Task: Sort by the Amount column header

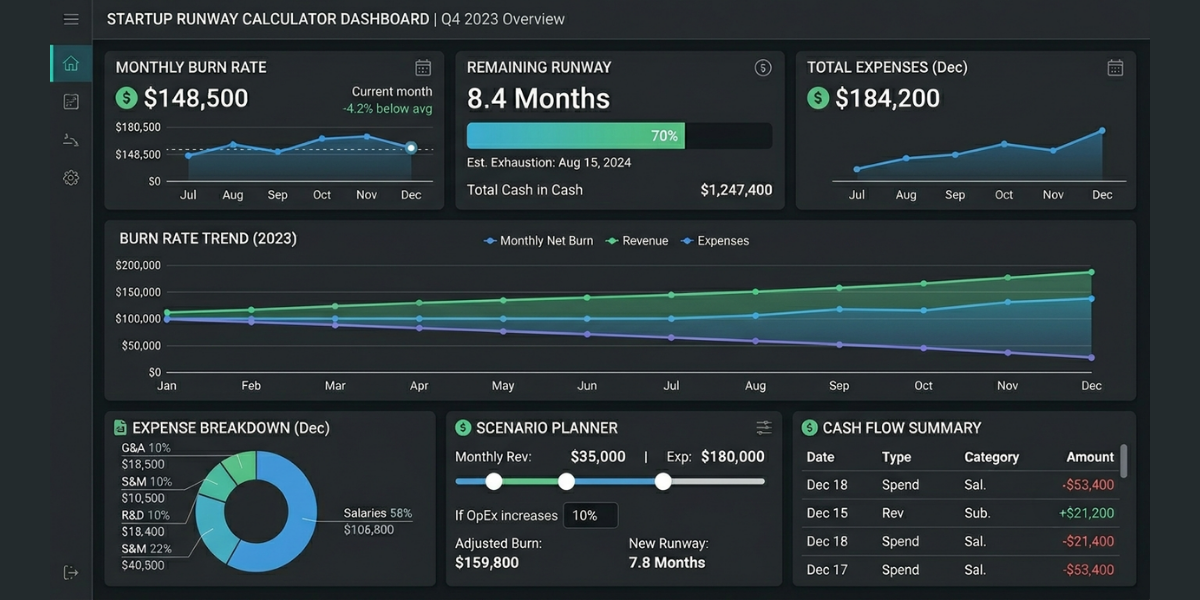Action: (1090, 457)
